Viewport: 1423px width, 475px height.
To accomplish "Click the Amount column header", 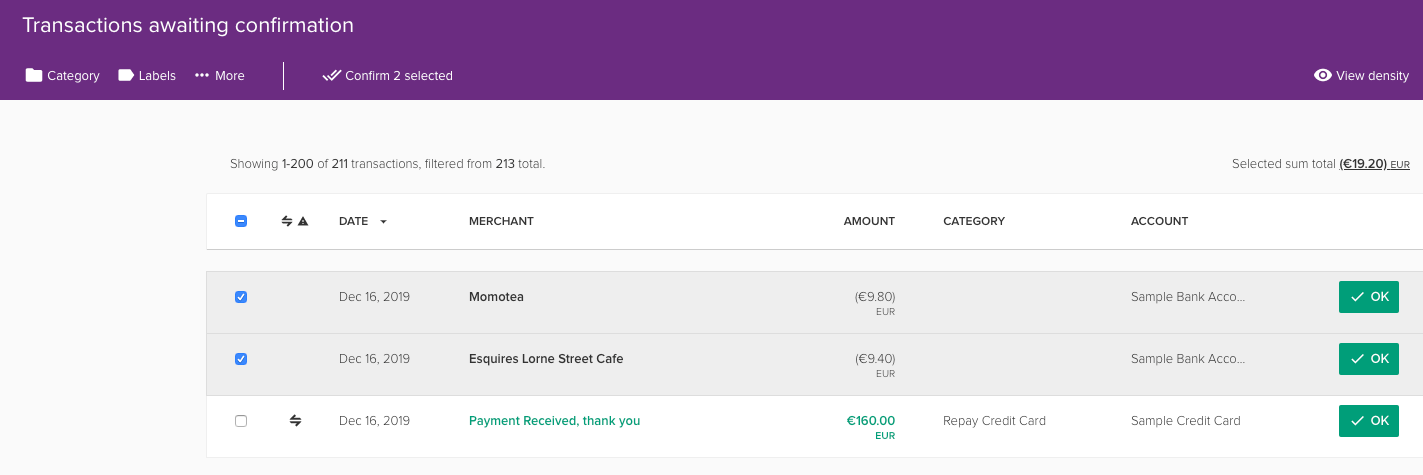I will pos(869,221).
